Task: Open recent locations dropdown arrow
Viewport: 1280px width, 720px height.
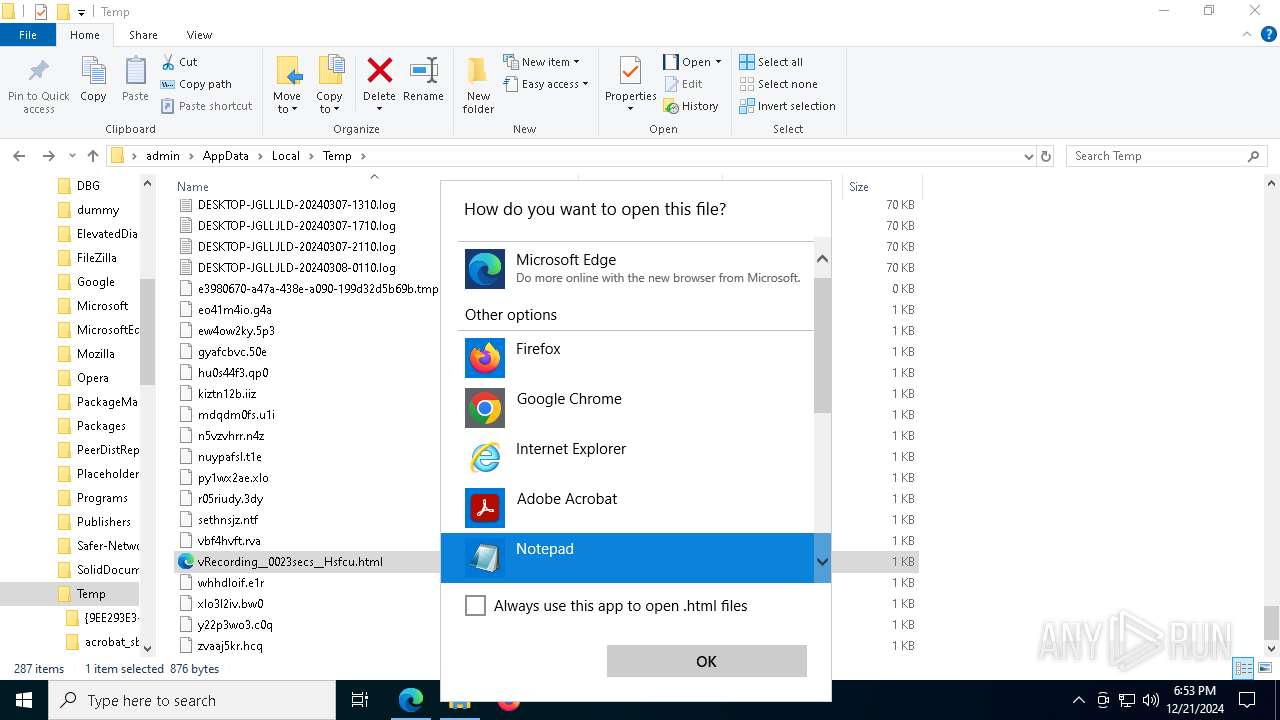Action: [72, 156]
